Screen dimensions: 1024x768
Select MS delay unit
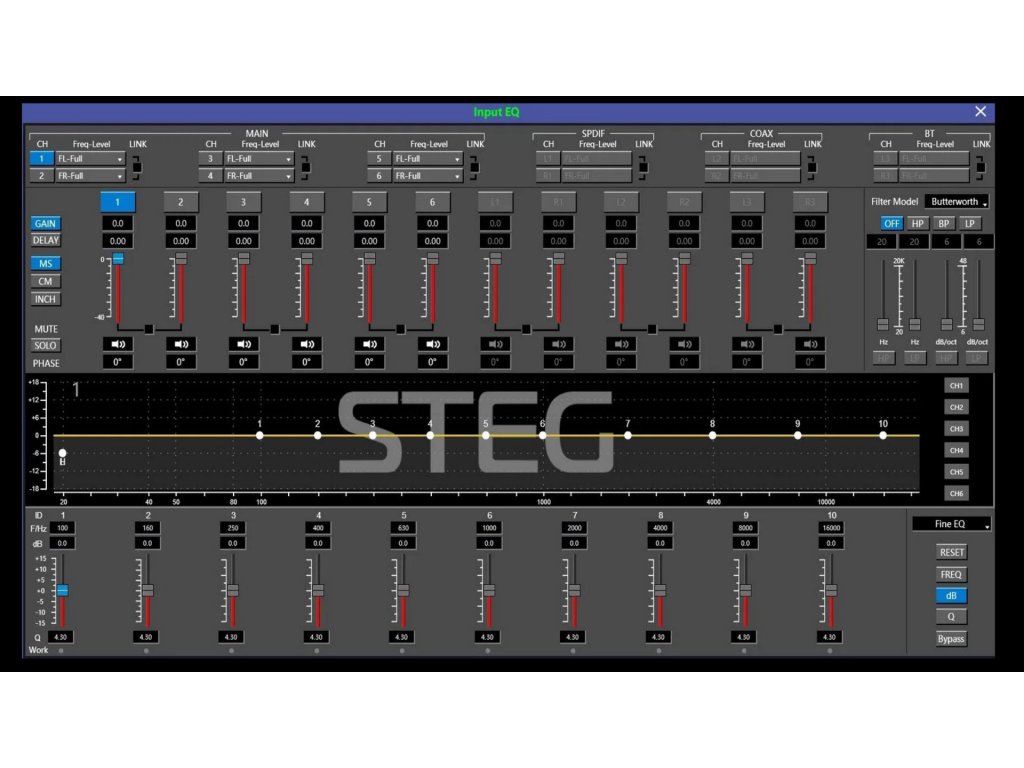pyautogui.click(x=45, y=264)
